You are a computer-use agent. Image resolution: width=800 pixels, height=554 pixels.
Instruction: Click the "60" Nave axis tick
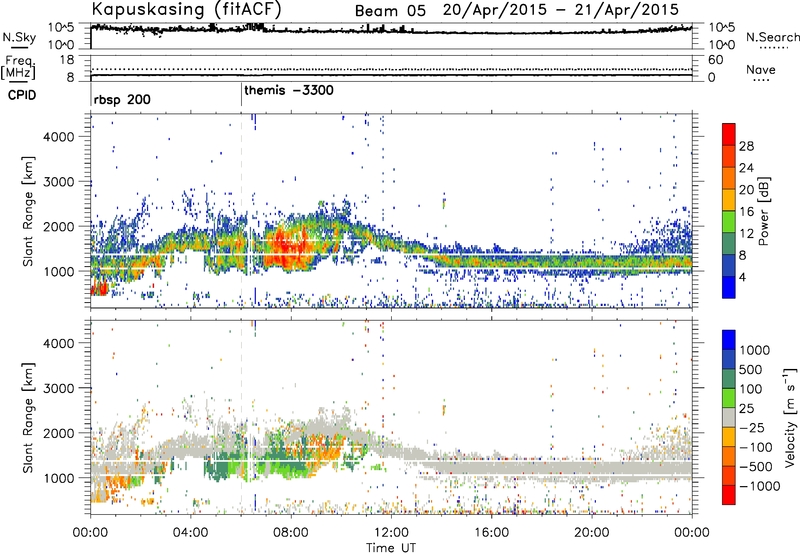click(x=715, y=60)
